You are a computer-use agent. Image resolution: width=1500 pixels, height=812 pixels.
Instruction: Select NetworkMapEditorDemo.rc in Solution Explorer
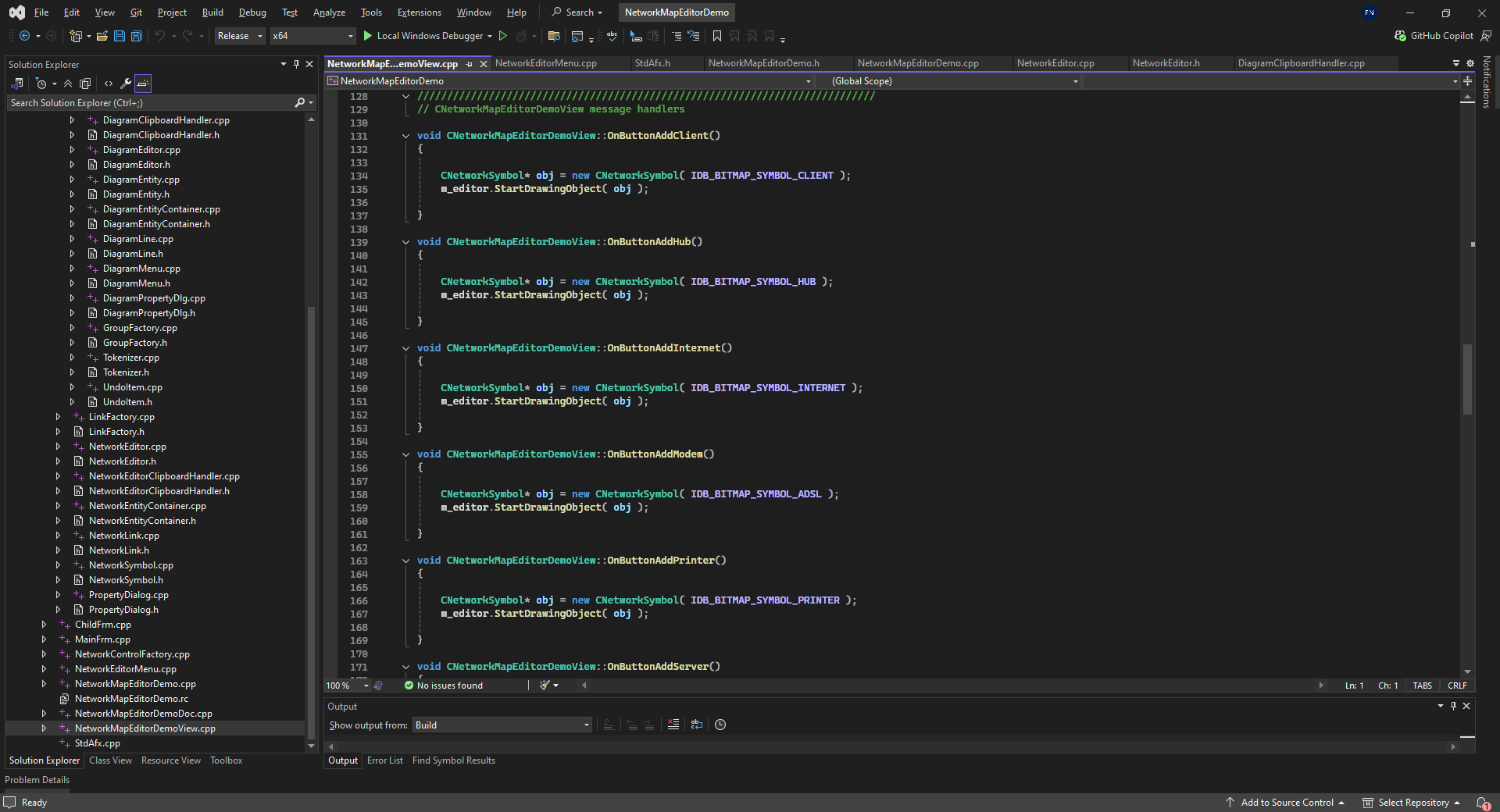tap(131, 699)
